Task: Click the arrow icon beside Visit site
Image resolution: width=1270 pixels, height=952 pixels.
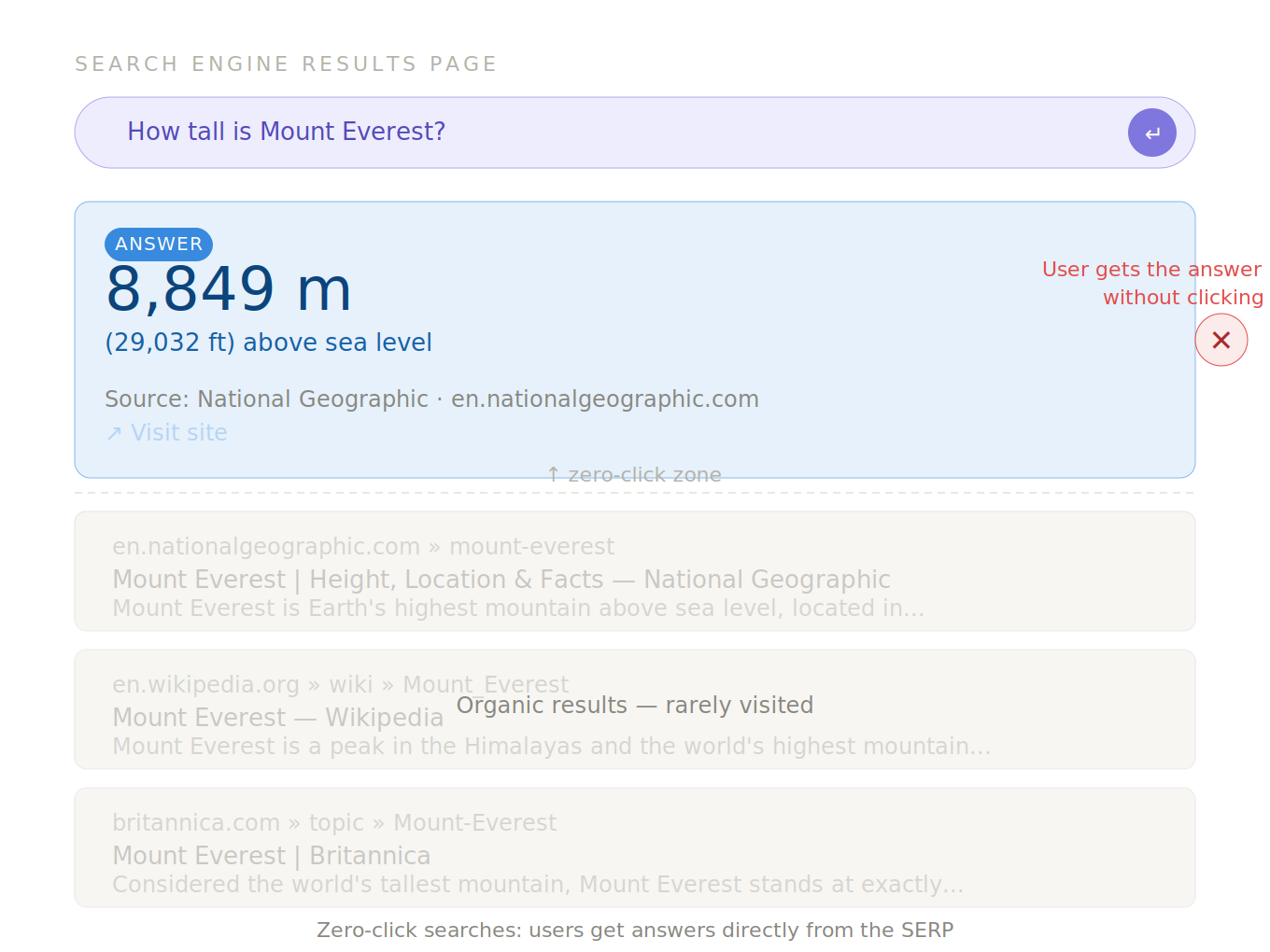Action: pyautogui.click(x=114, y=433)
